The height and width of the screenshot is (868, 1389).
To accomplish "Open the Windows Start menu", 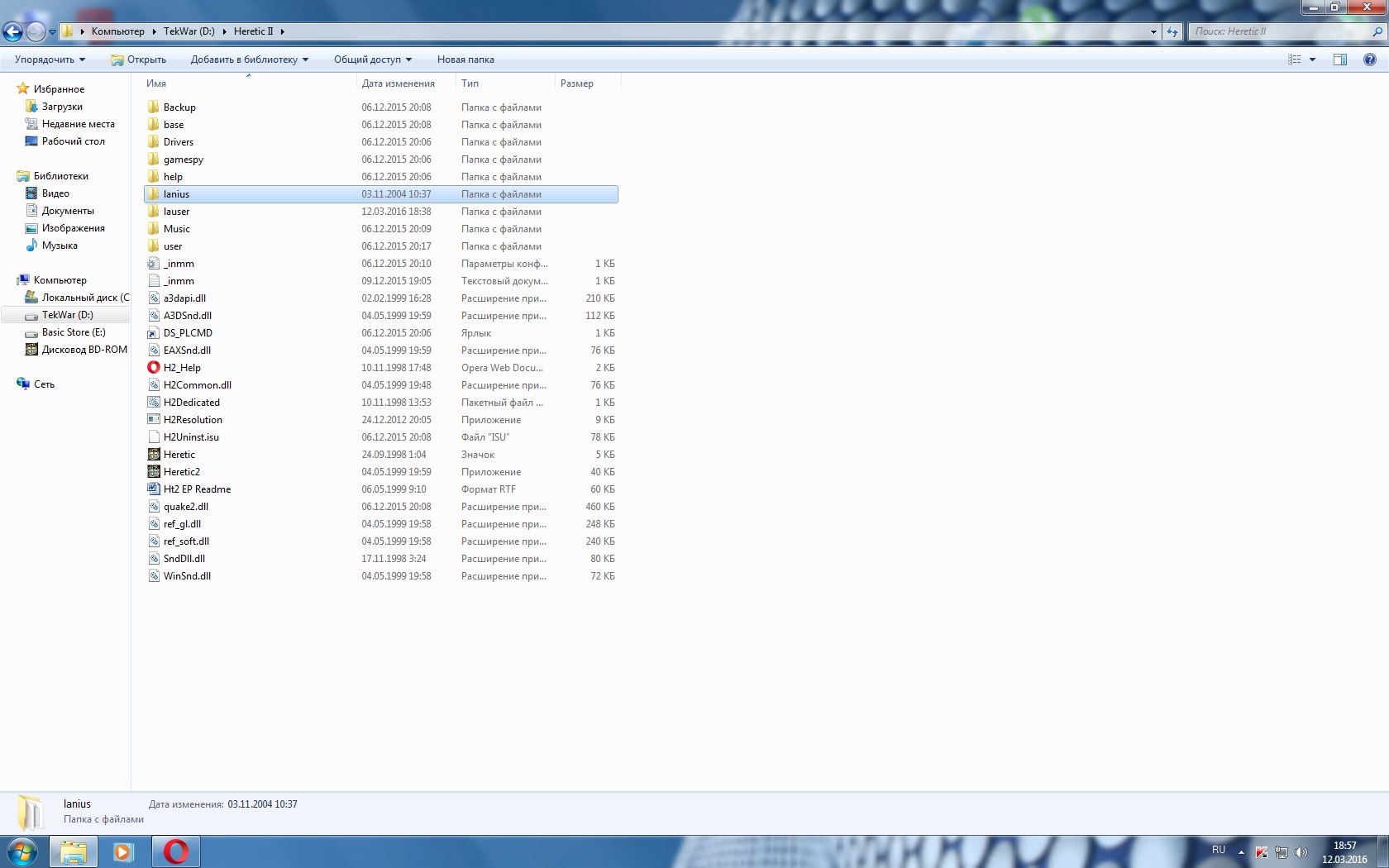I will tap(22, 851).
